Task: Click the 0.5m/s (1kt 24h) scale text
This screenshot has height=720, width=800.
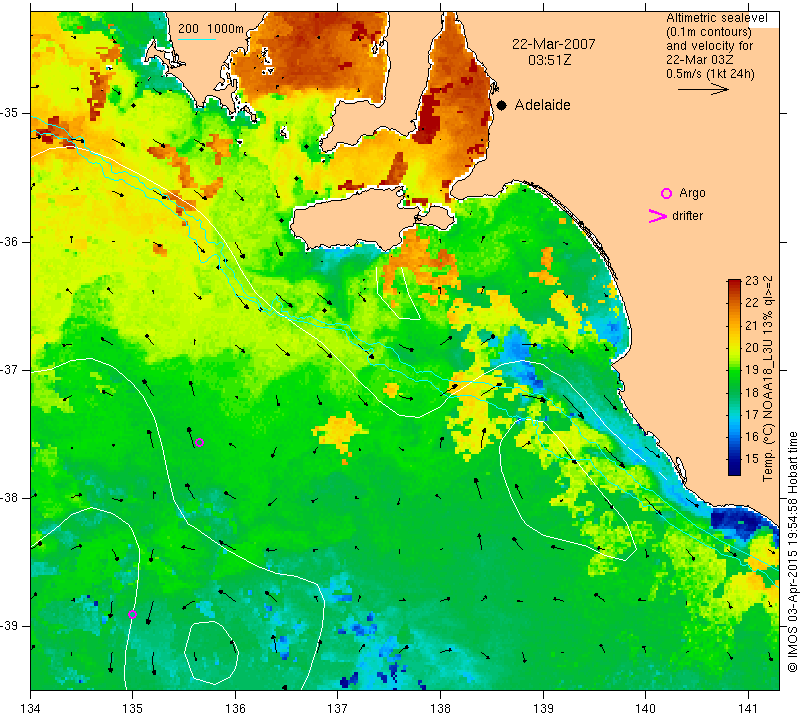Action: (710, 73)
